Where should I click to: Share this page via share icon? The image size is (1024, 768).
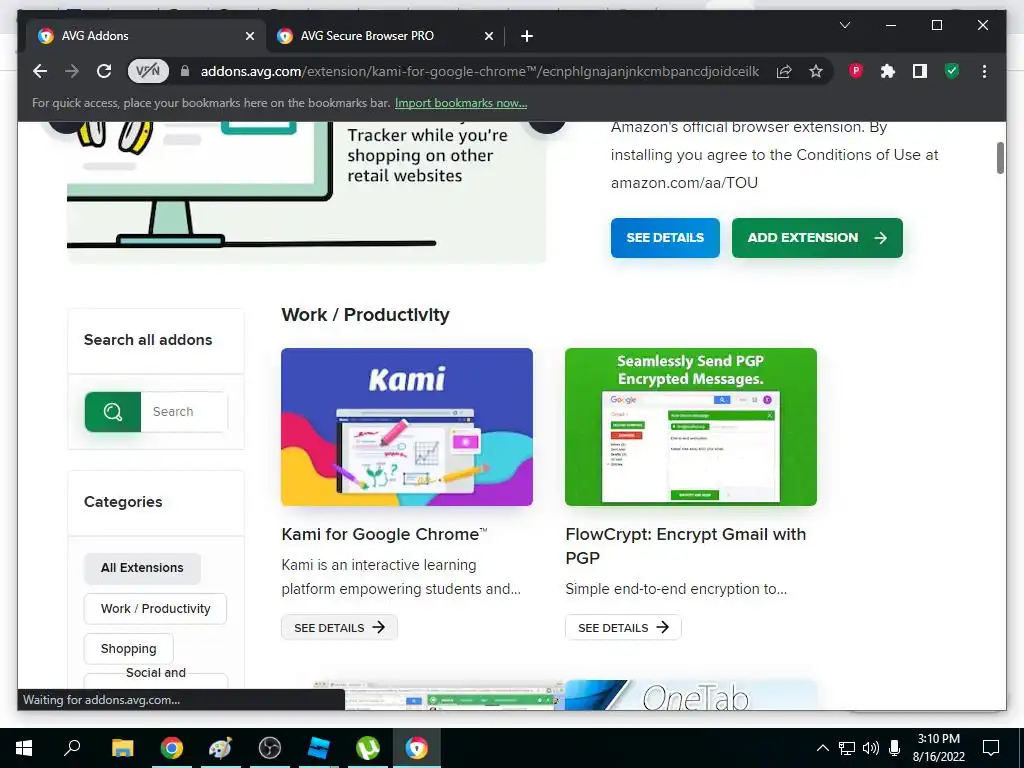point(784,71)
